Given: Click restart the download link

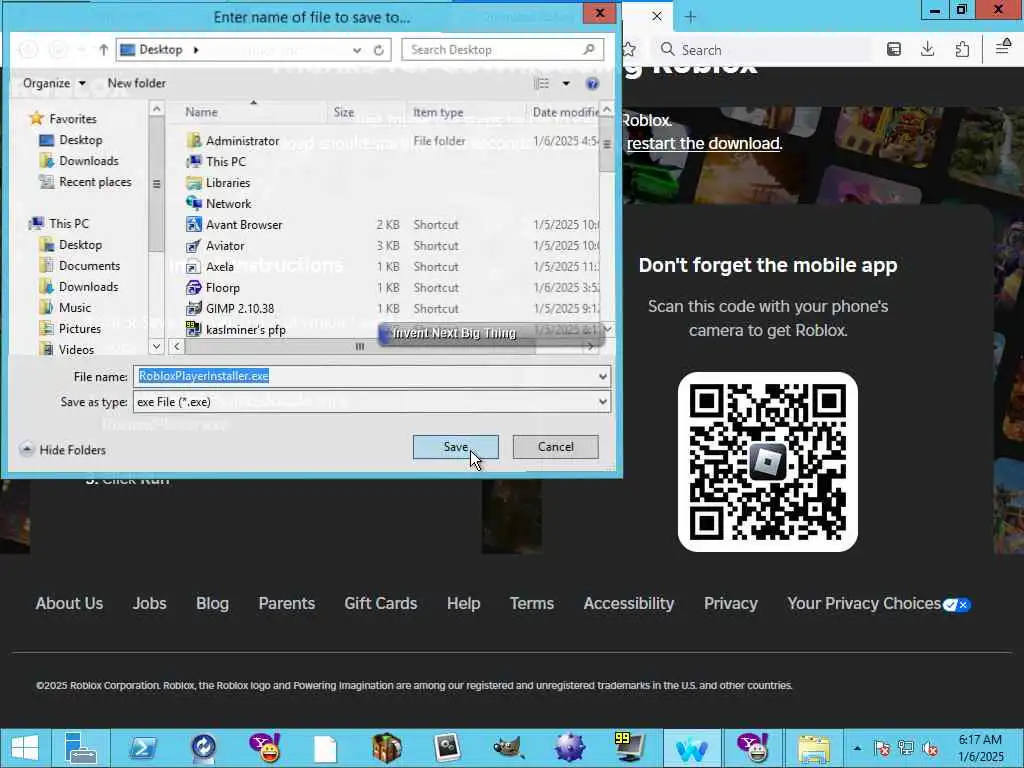Looking at the screenshot, I should click(703, 143).
